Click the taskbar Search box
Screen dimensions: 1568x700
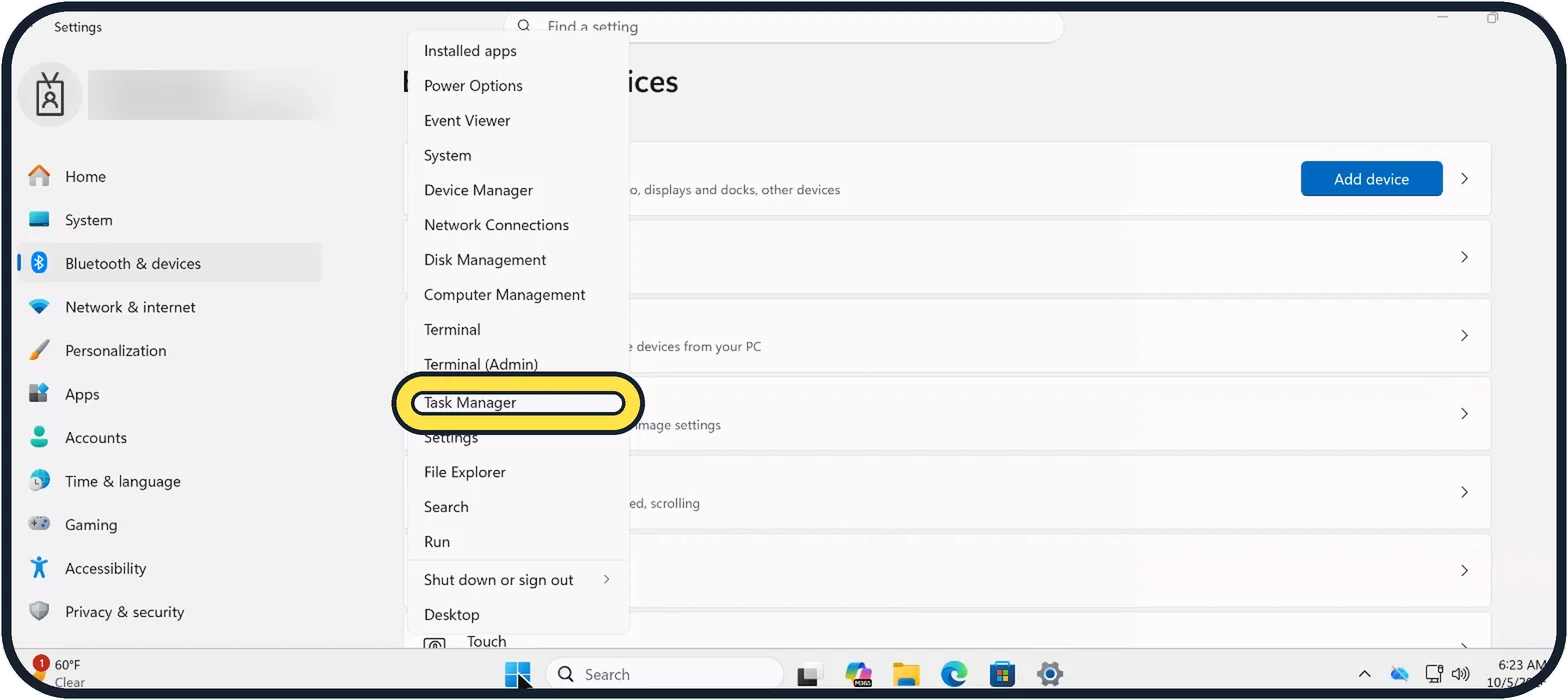point(665,674)
